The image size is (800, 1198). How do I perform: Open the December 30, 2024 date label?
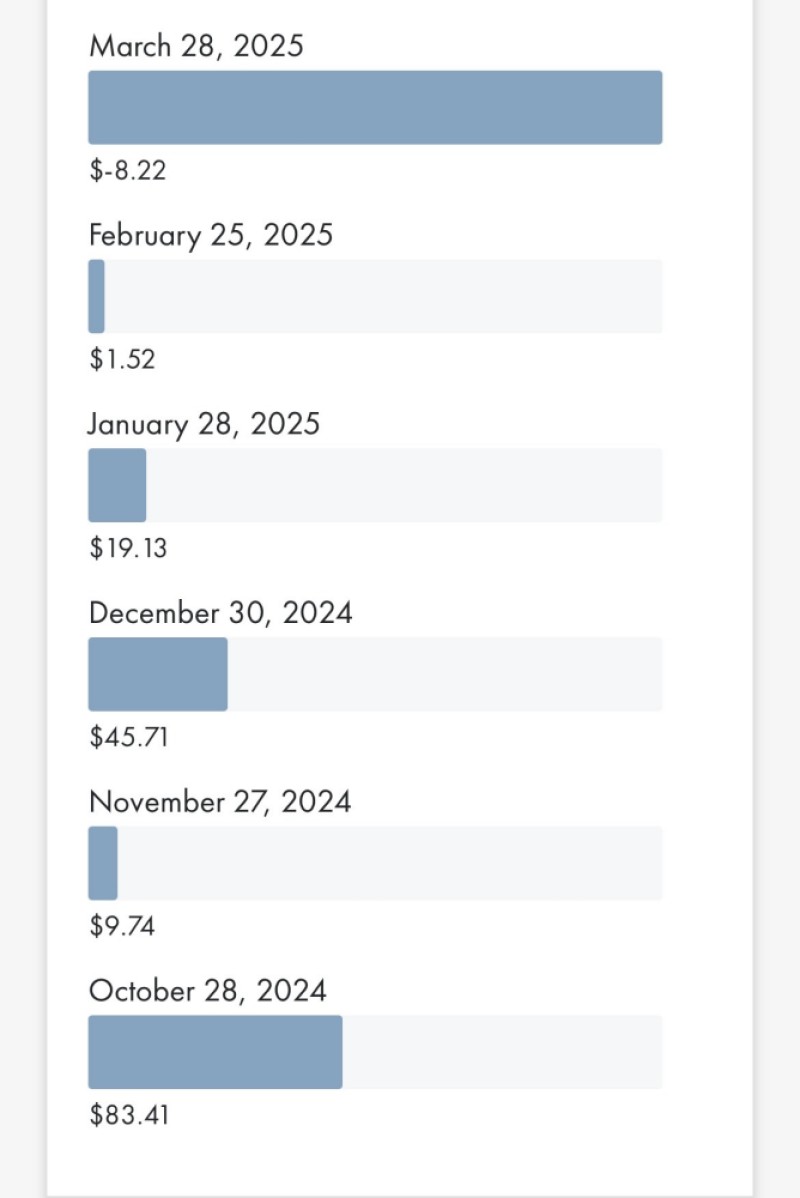tap(220, 613)
